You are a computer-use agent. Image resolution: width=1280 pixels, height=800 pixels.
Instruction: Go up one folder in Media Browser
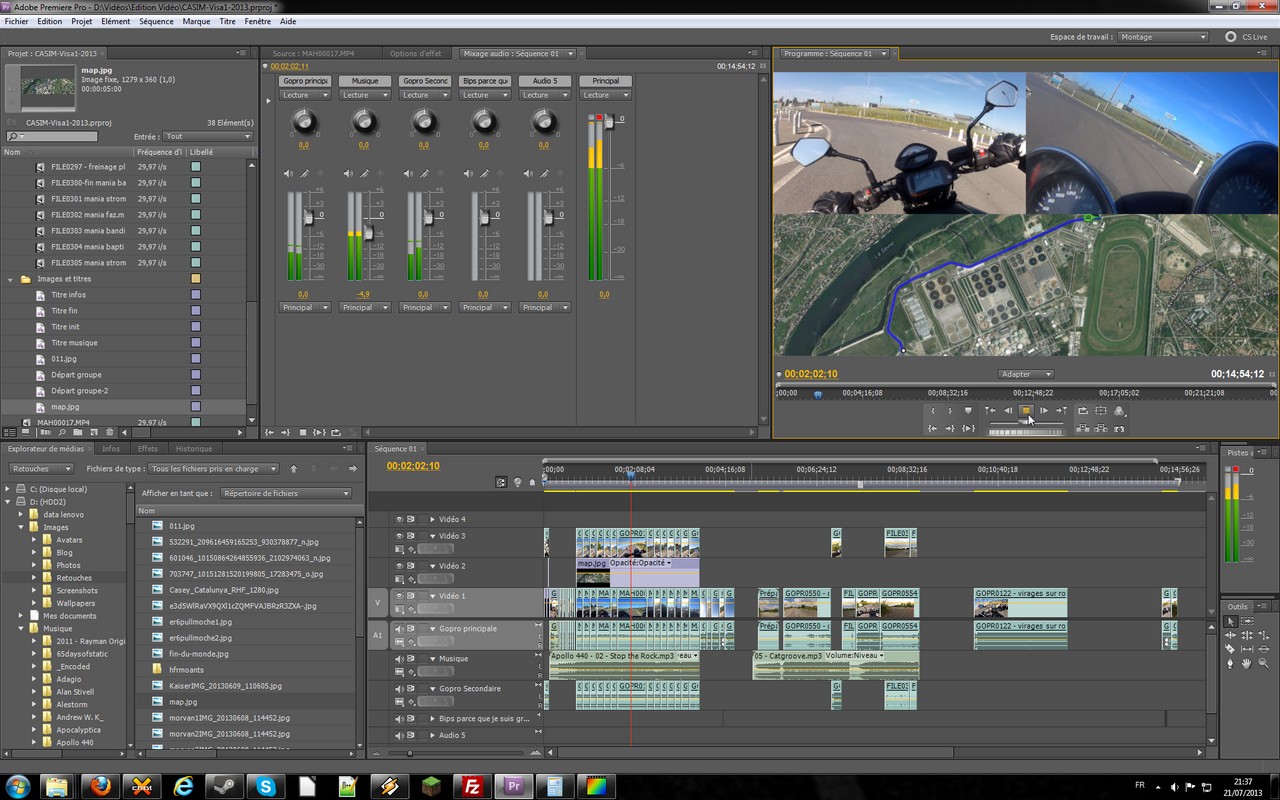tap(294, 468)
